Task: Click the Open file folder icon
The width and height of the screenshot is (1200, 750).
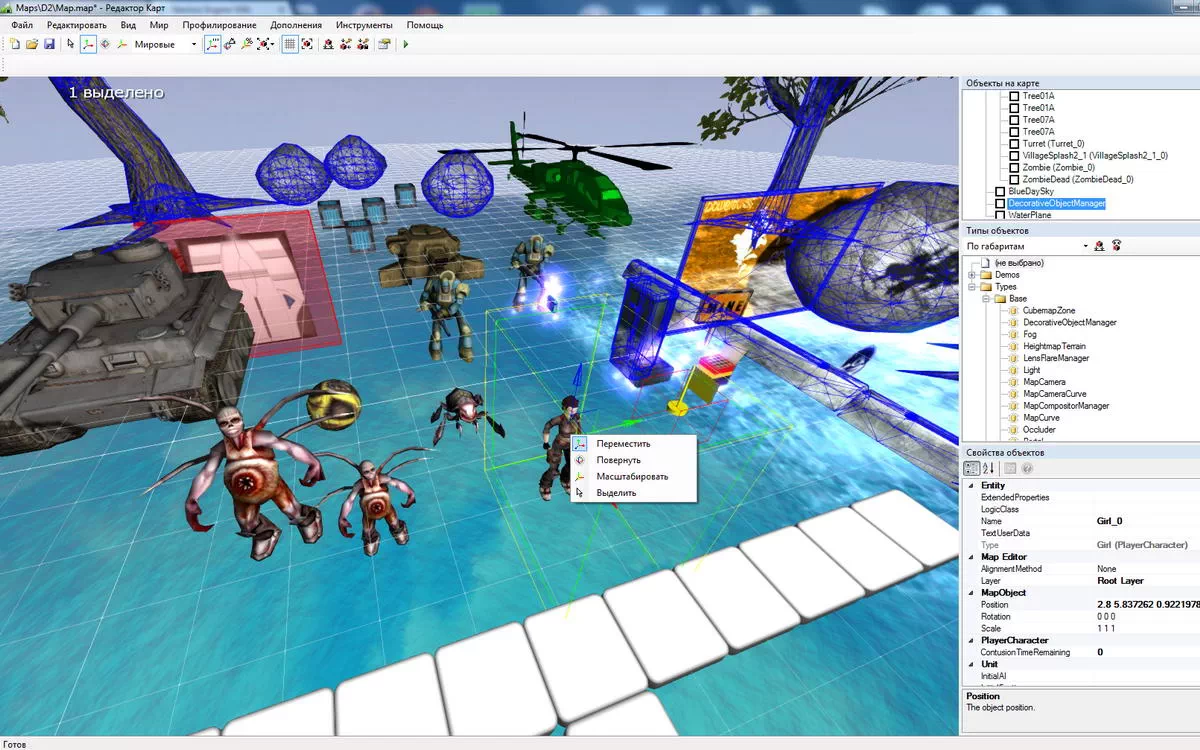Action: 32,44
